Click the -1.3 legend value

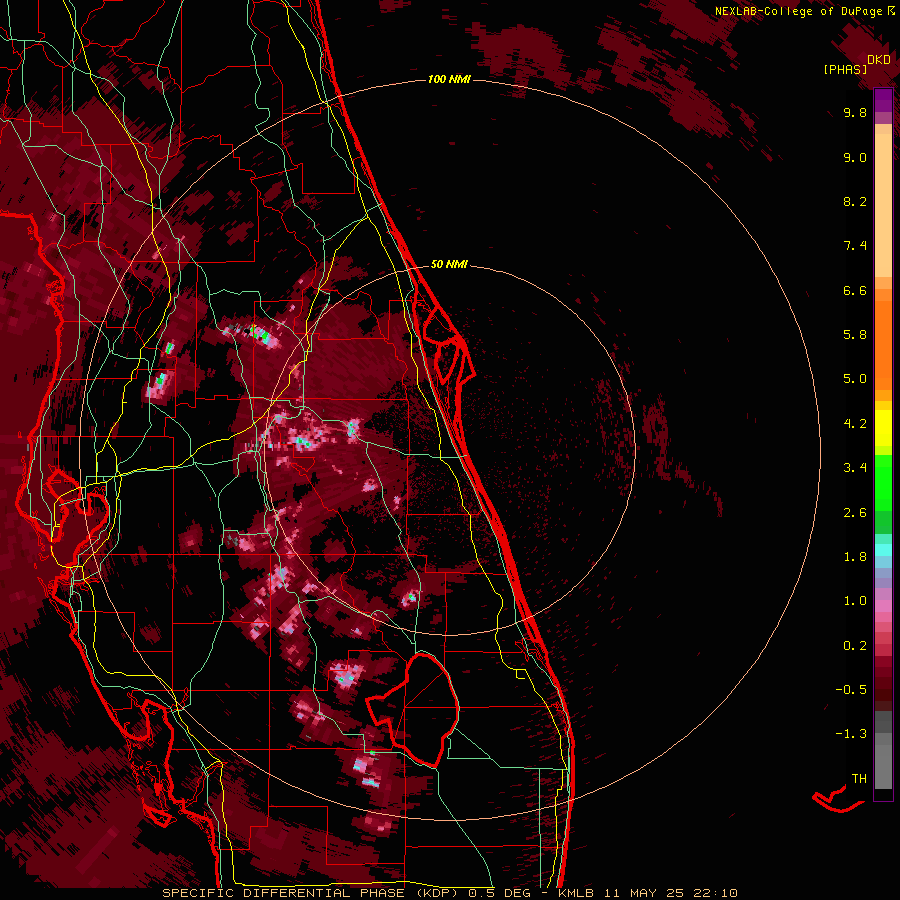(x=851, y=734)
